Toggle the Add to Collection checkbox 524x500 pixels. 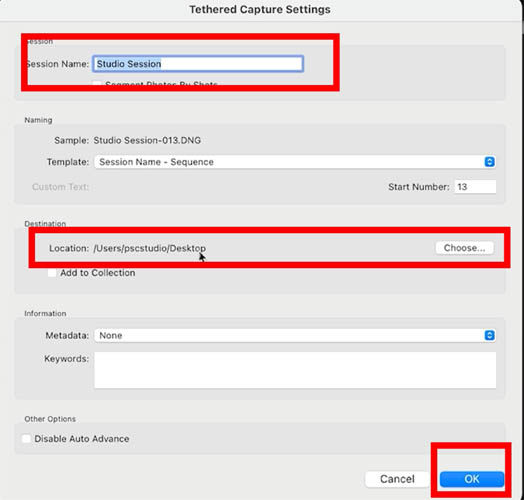(52, 273)
